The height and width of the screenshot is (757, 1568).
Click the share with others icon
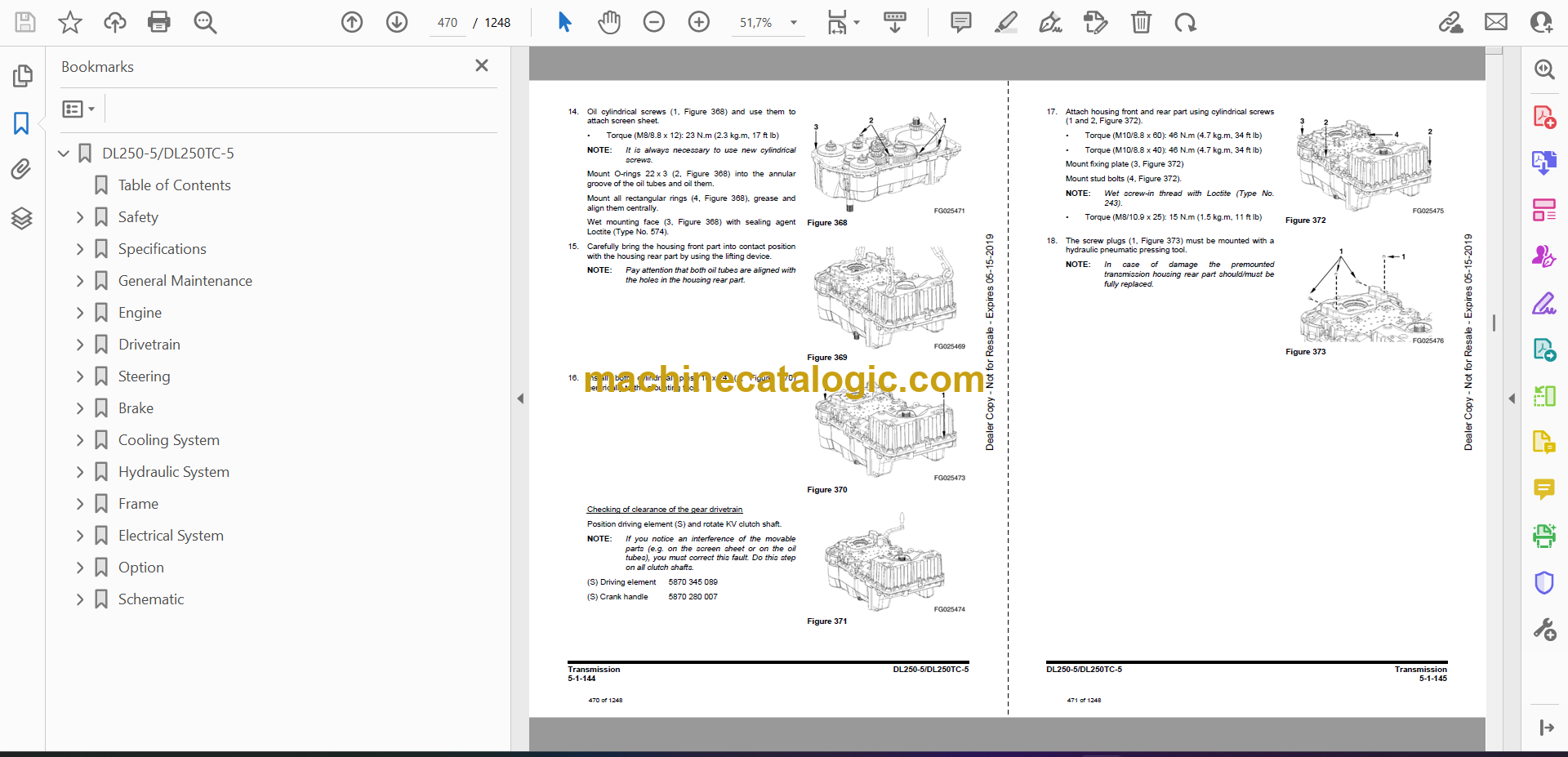pyautogui.click(x=1542, y=22)
